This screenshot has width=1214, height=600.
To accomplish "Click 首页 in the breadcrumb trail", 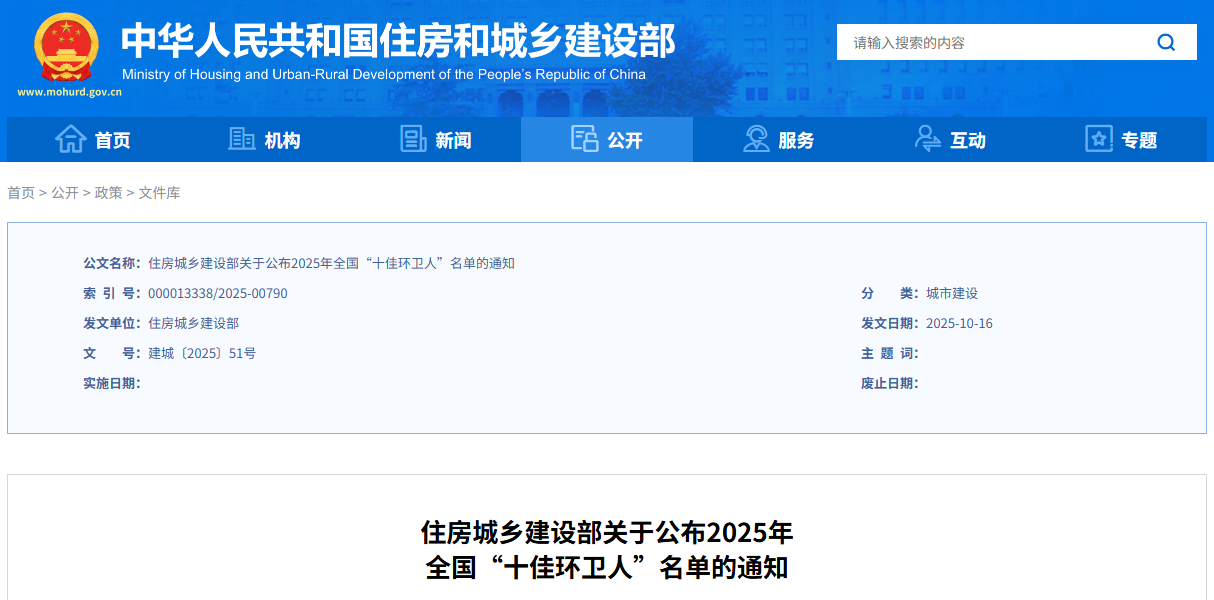I will click(21, 193).
